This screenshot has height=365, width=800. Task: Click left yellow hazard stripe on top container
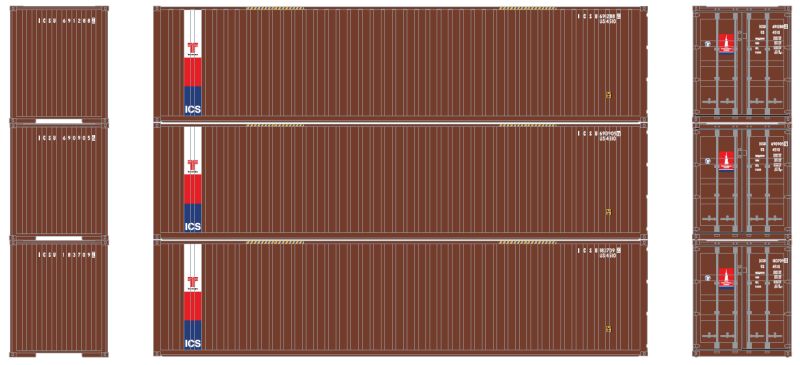(275, 9)
